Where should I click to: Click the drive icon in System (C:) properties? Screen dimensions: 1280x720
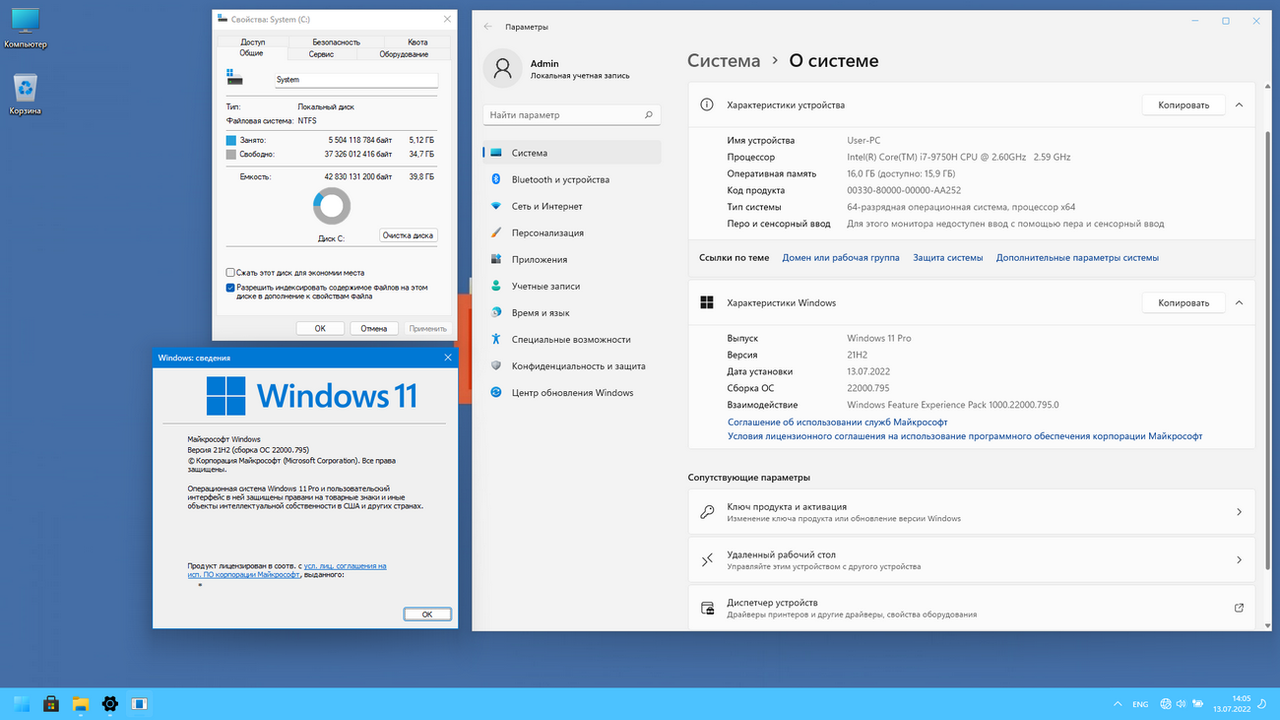pos(235,78)
